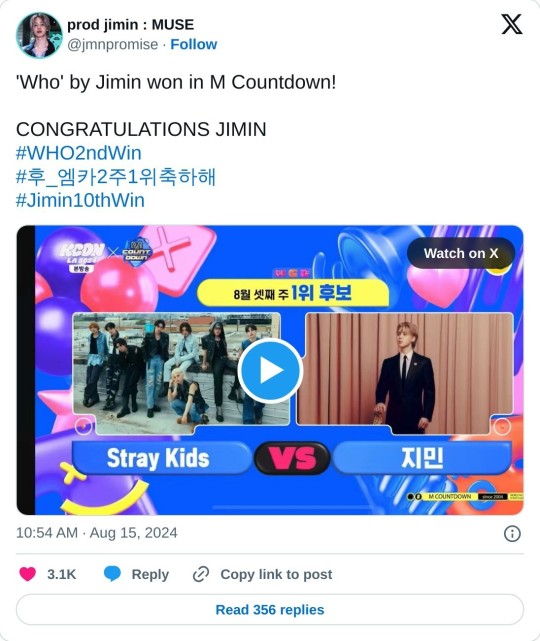Click the Reply text label
540x641 pixels.
pos(150,574)
